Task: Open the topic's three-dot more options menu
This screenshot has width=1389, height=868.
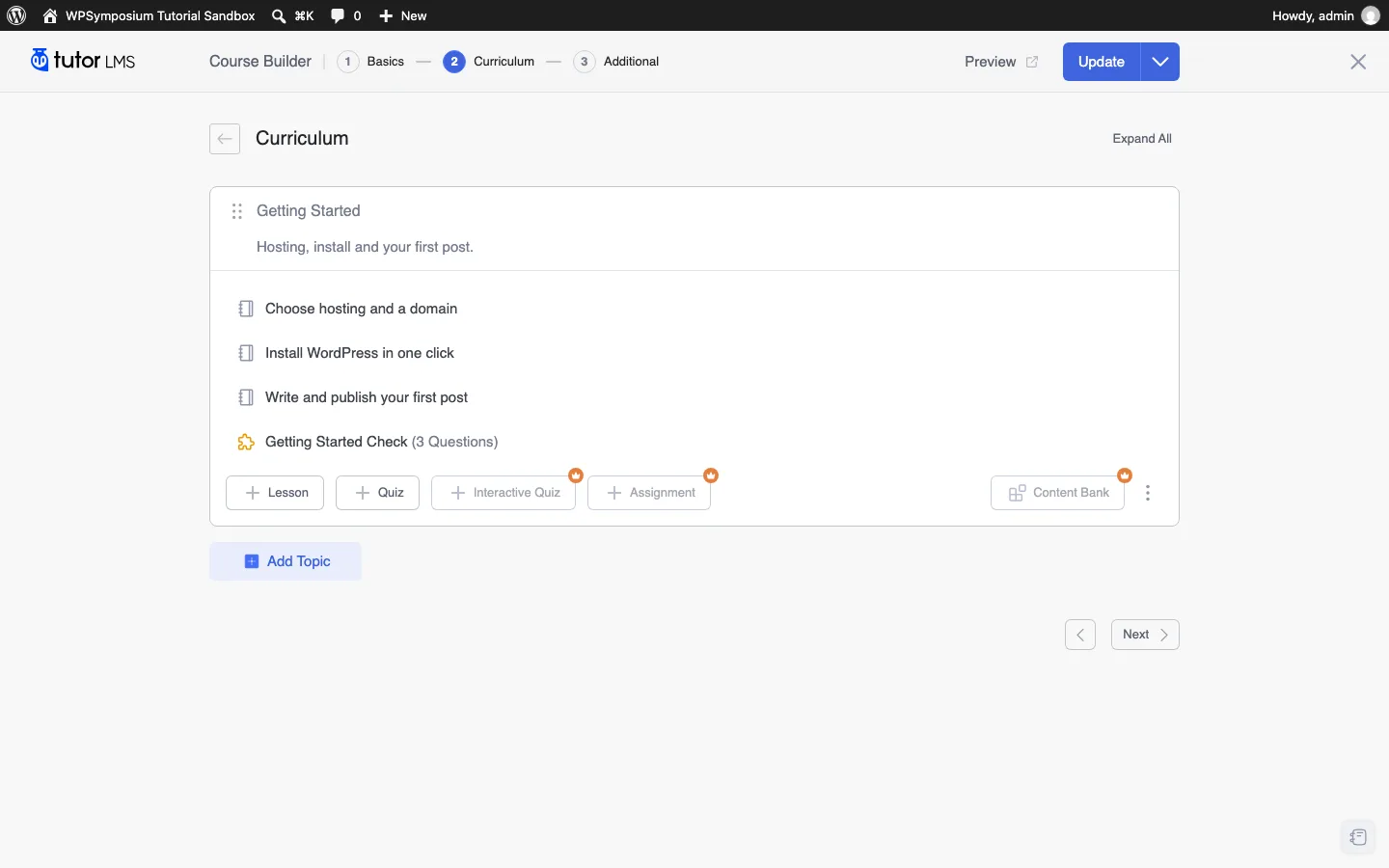Action: 1148,493
